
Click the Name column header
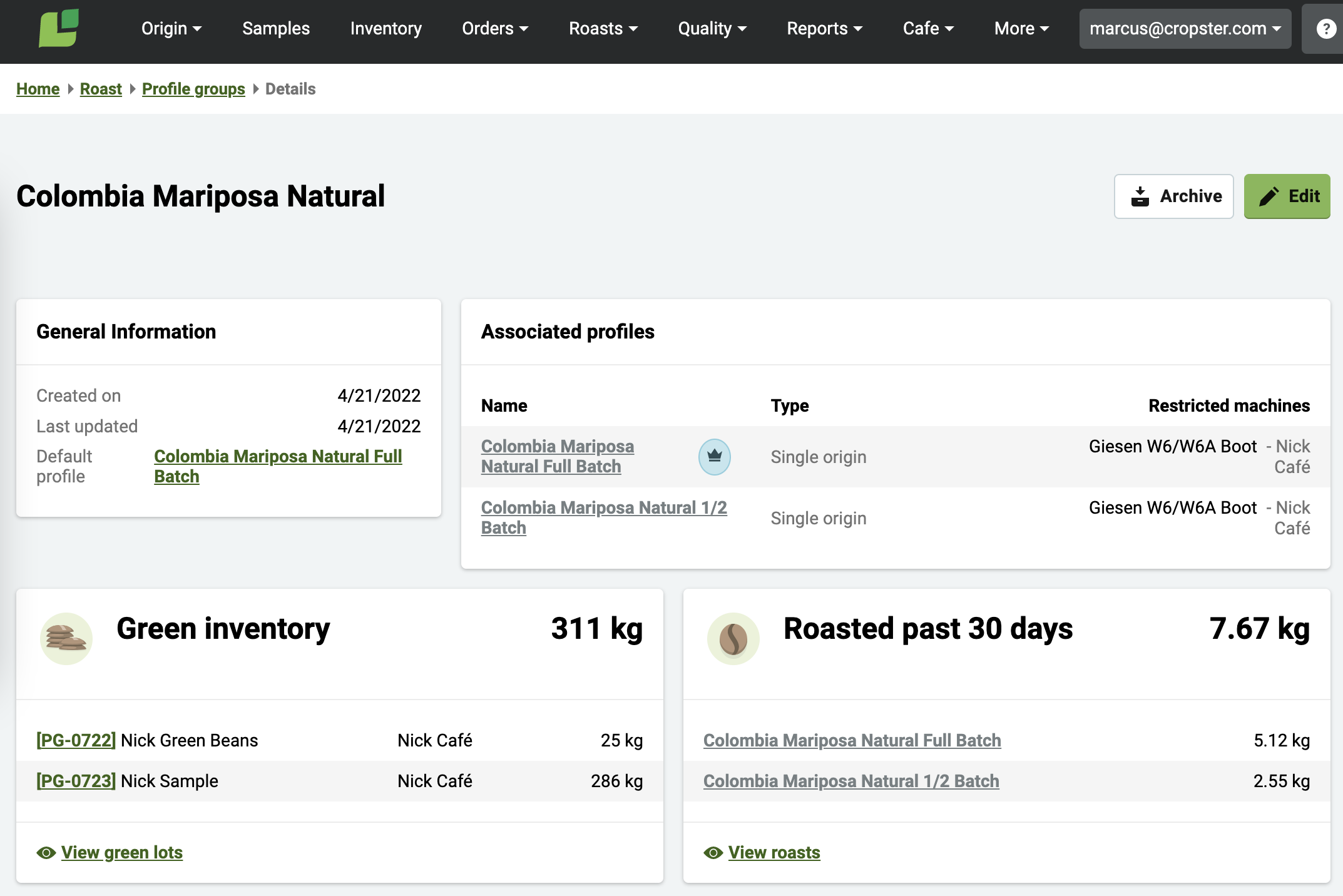[504, 405]
